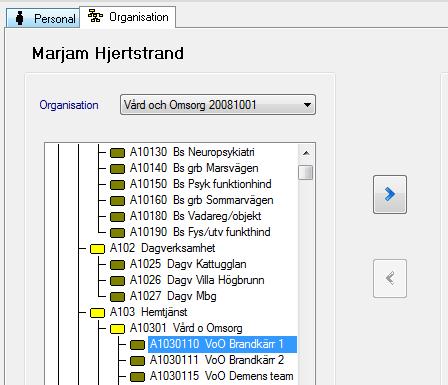448x385 pixels.
Task: Select the Organisation tab
Action: tap(128, 17)
